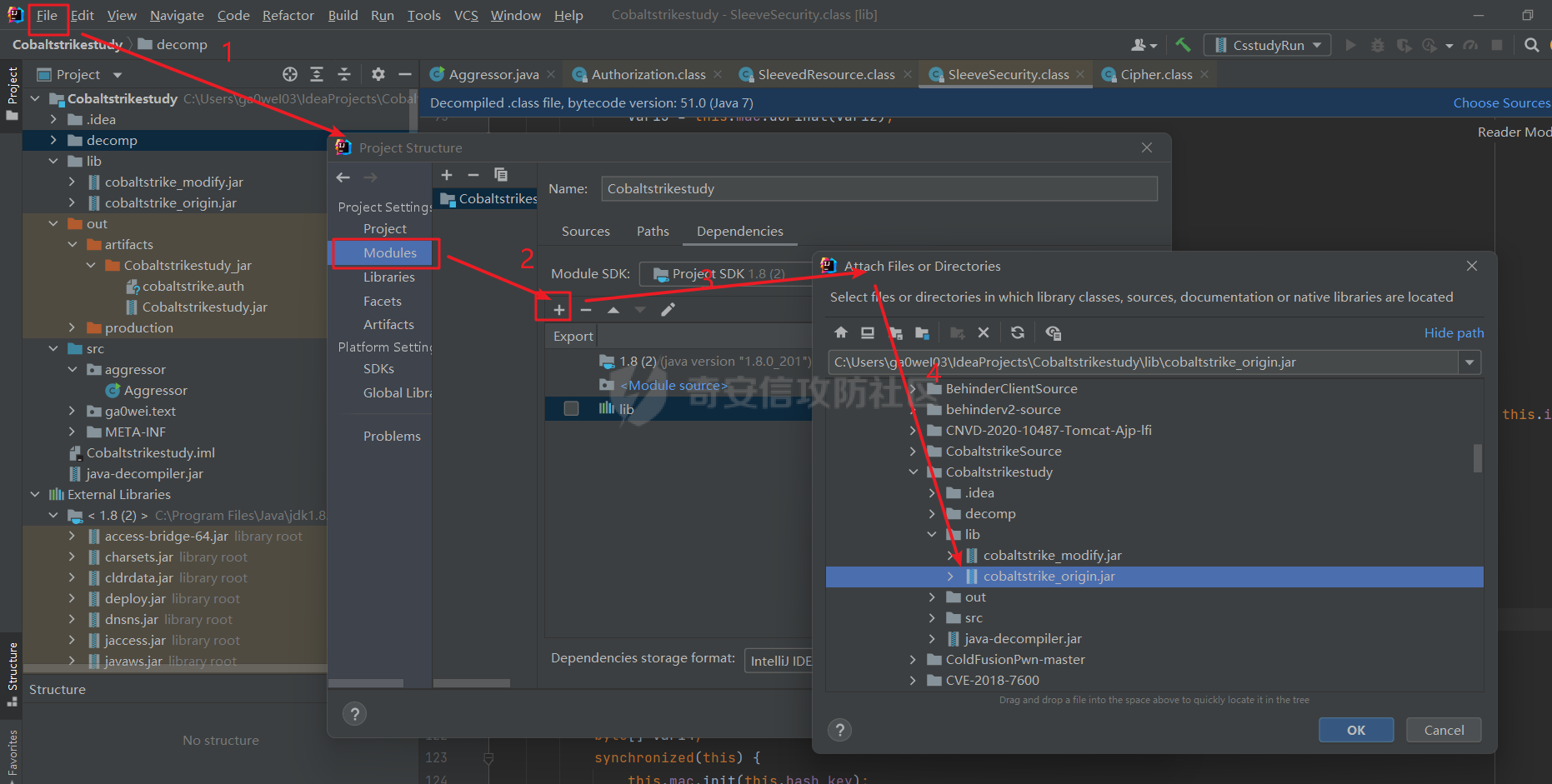Viewport: 1552px width, 784px height.
Task: Switch to Paths tab in module settings
Action: (x=653, y=232)
